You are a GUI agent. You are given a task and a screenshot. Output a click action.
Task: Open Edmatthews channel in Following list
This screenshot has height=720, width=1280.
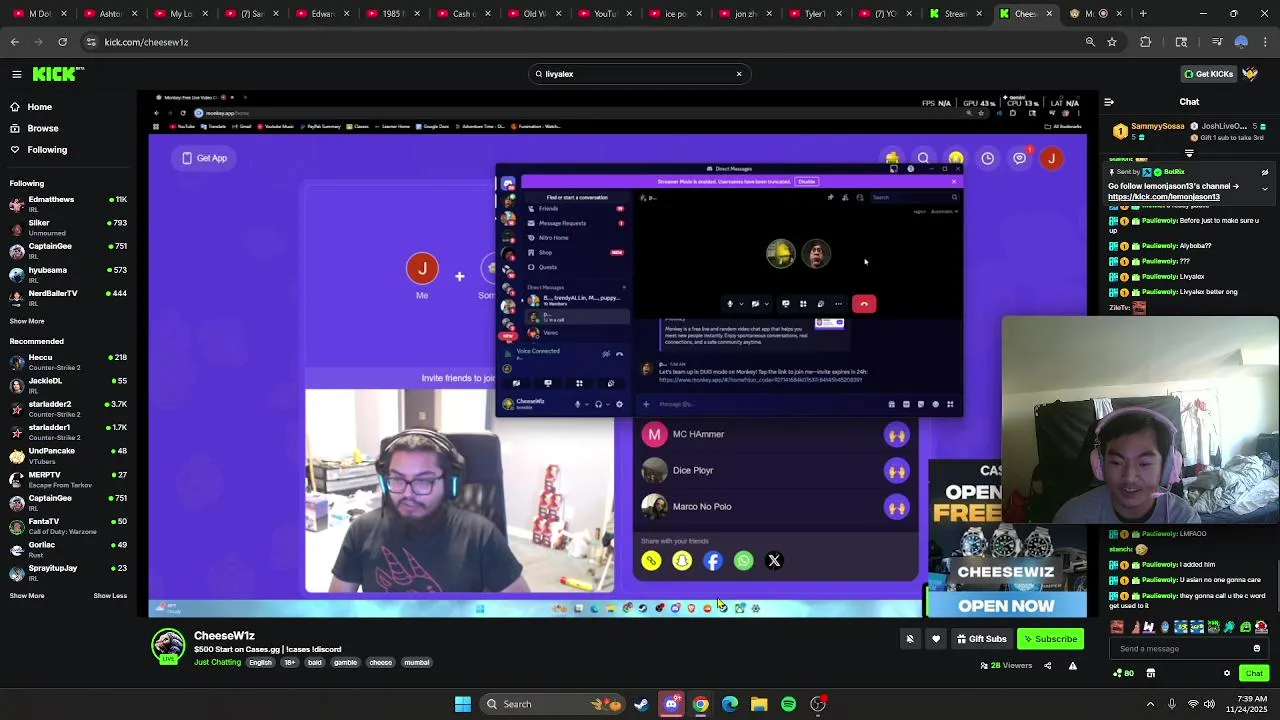[x=68, y=203]
